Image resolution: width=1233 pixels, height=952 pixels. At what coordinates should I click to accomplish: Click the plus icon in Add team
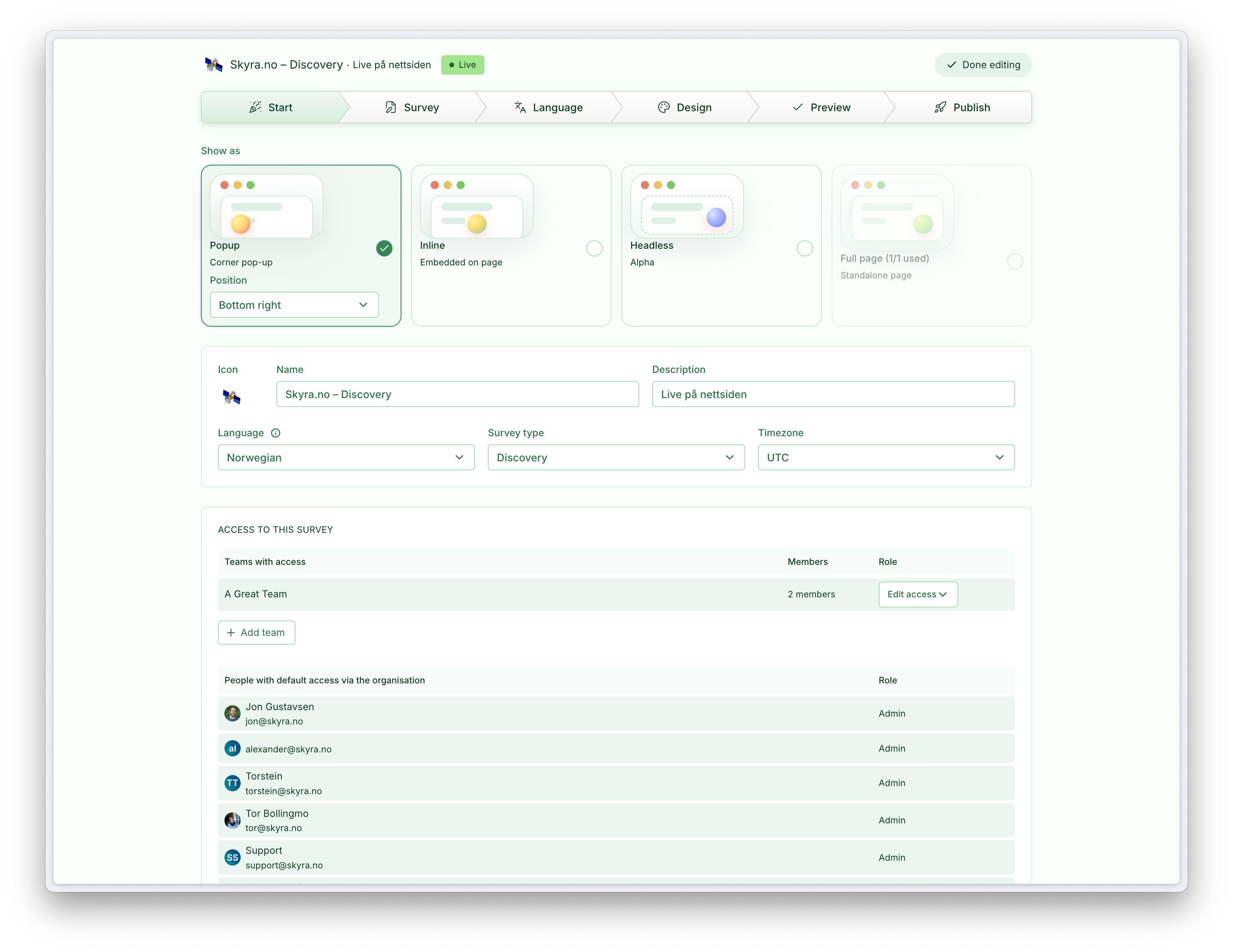(x=231, y=633)
